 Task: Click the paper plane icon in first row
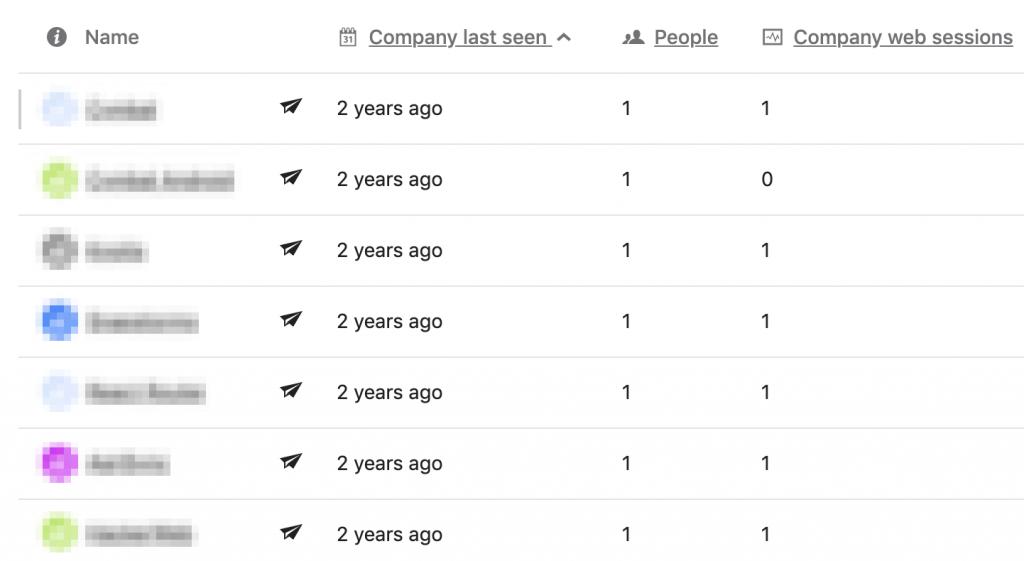pos(291,106)
